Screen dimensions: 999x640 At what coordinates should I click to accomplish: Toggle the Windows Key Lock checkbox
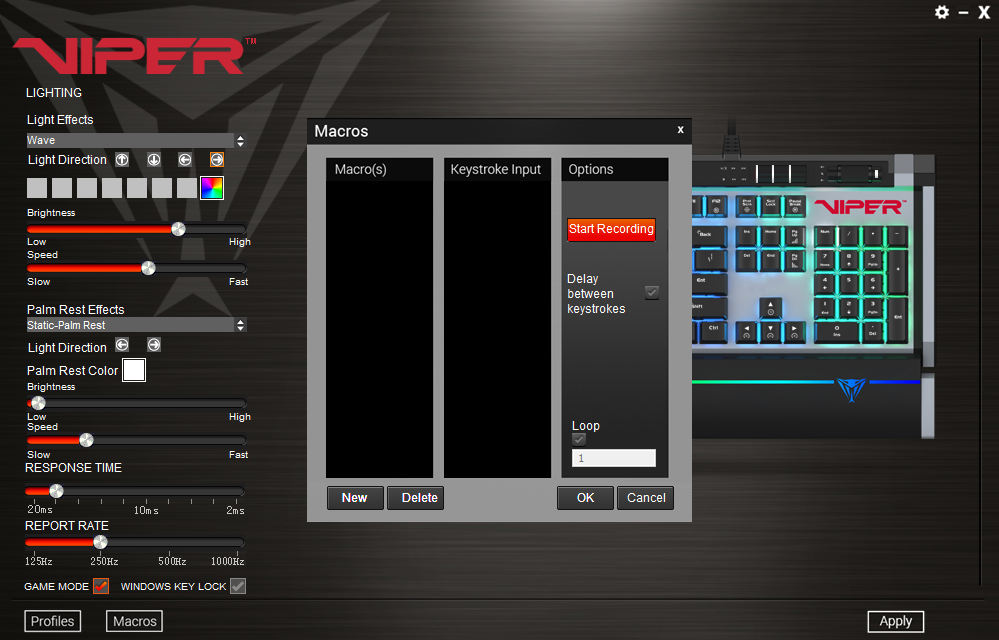[238, 586]
